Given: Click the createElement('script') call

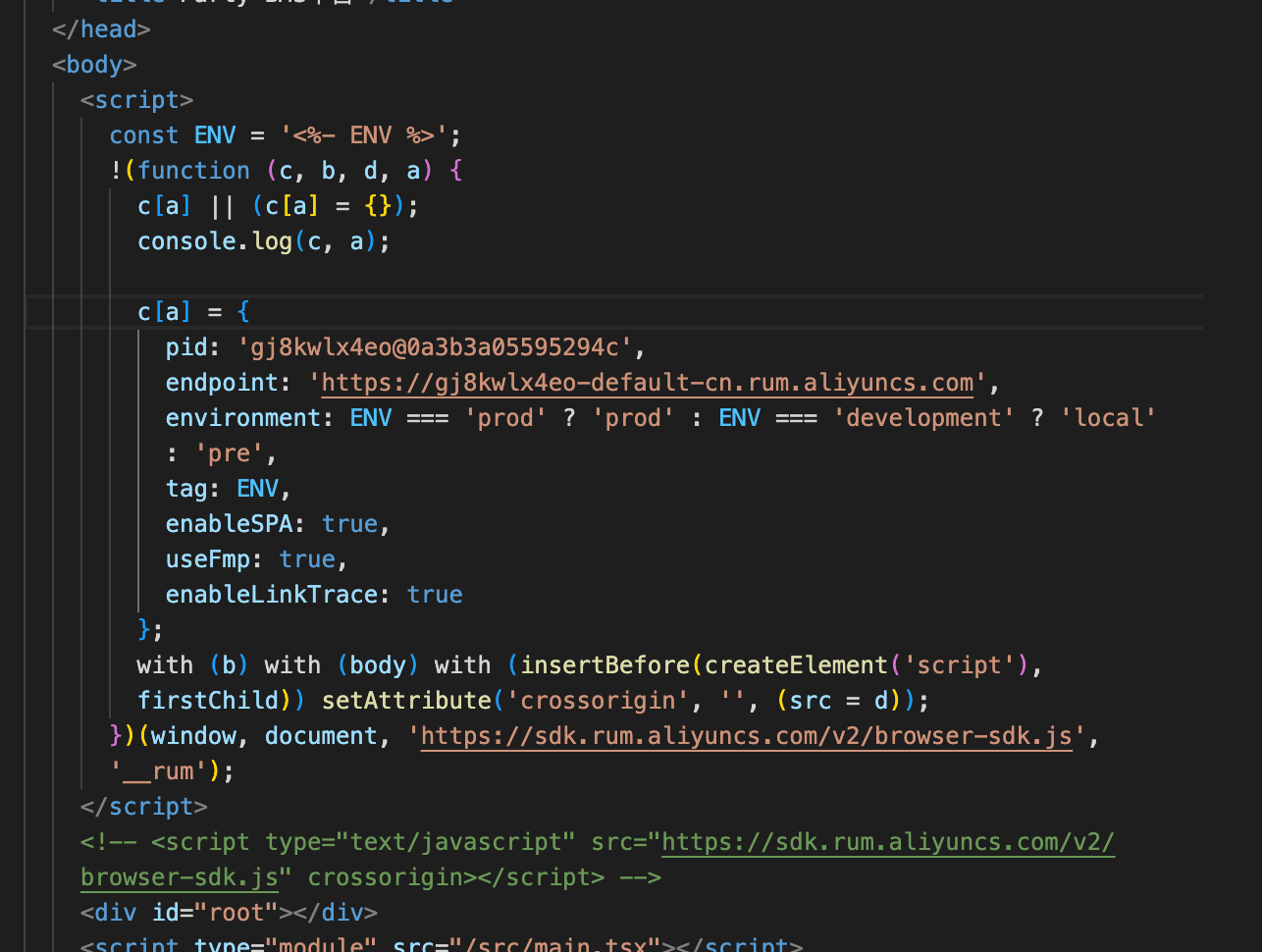Looking at the screenshot, I should click(868, 665).
